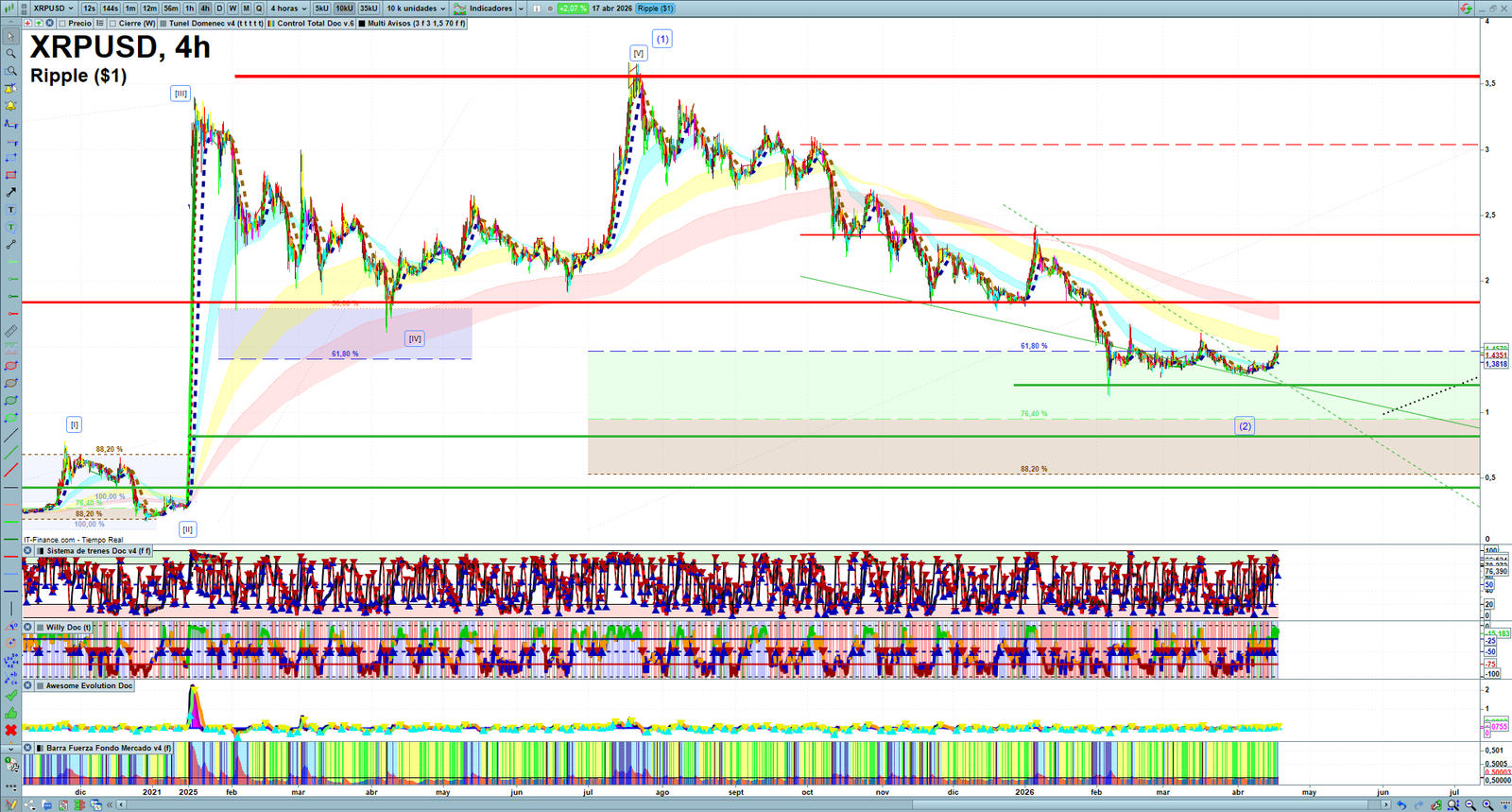Toggle the Tunel Domenec v4 indicator swatch
The height and width of the screenshot is (812, 1512).
(163, 24)
